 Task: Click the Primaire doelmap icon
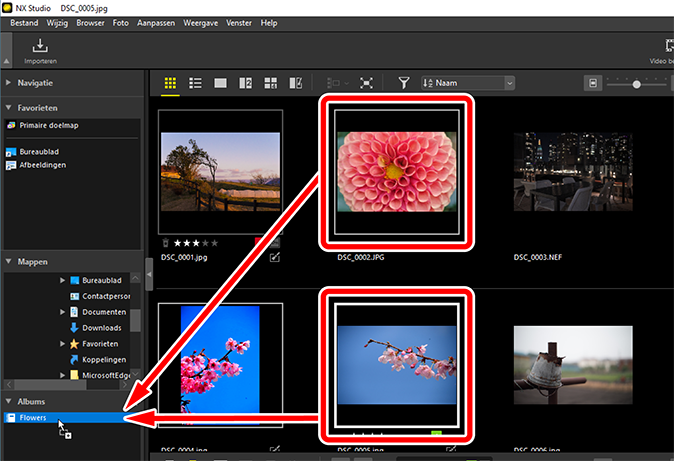point(11,125)
